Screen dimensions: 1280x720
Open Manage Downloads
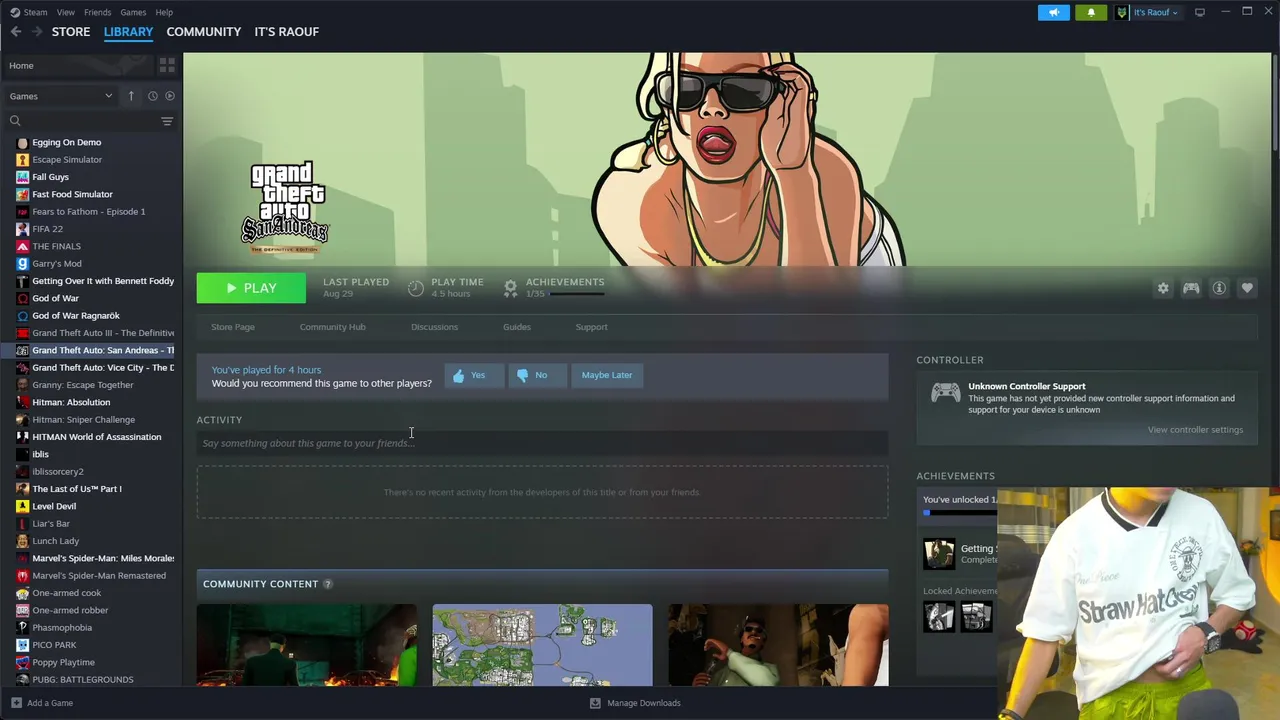click(x=635, y=703)
